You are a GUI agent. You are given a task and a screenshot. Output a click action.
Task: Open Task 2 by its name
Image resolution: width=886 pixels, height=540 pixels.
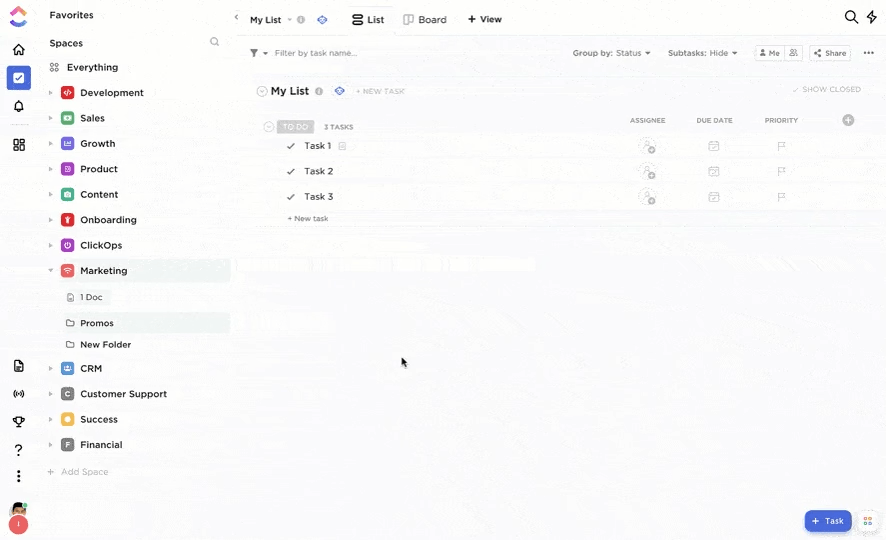319,171
